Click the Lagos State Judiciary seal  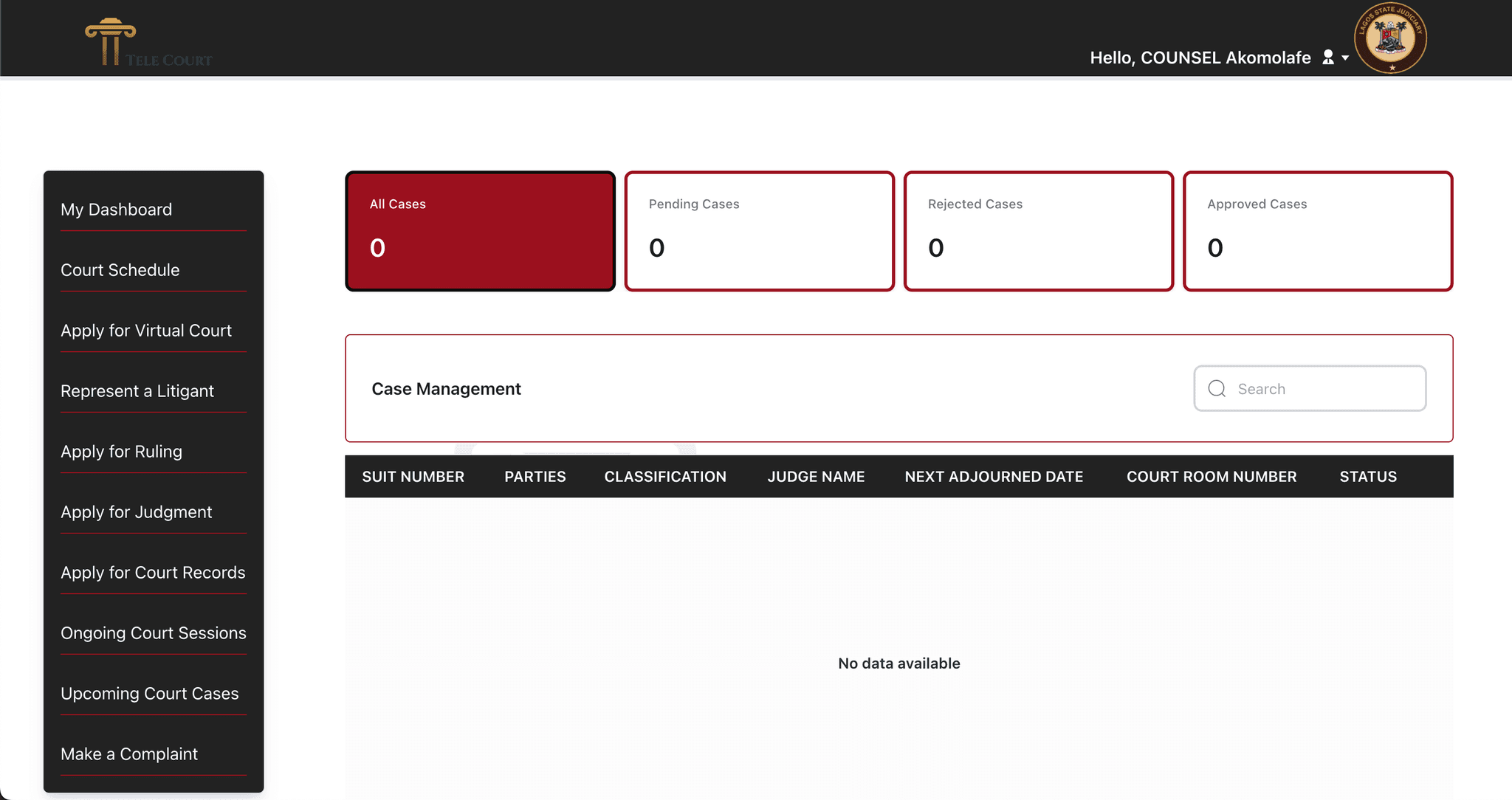click(1390, 38)
